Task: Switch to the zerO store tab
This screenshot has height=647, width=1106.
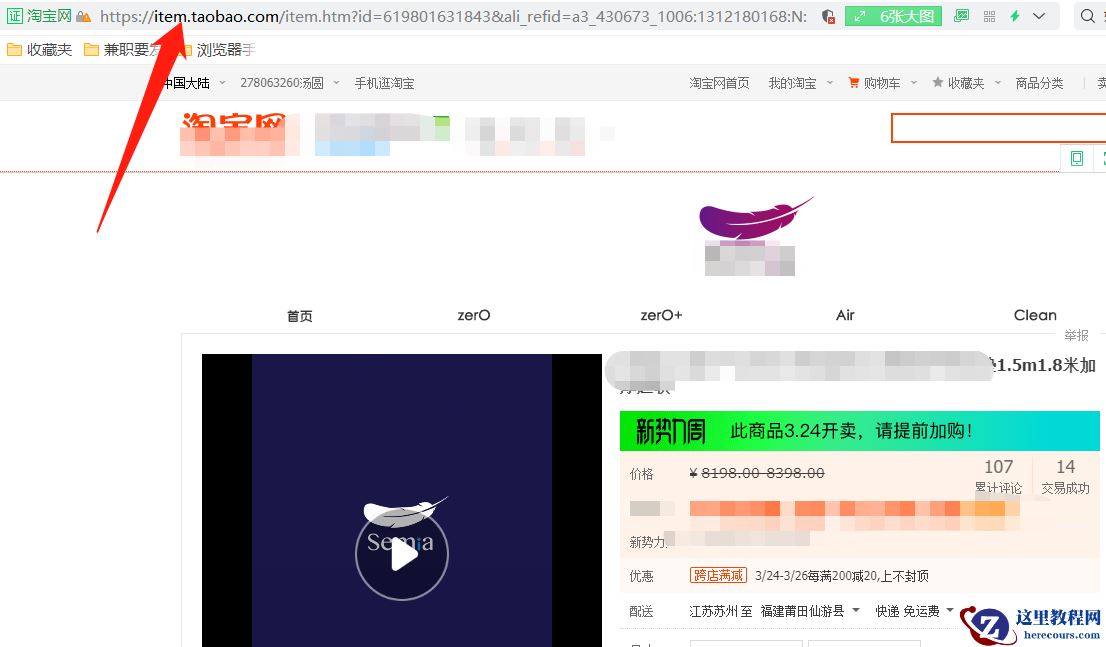Action: 473,315
